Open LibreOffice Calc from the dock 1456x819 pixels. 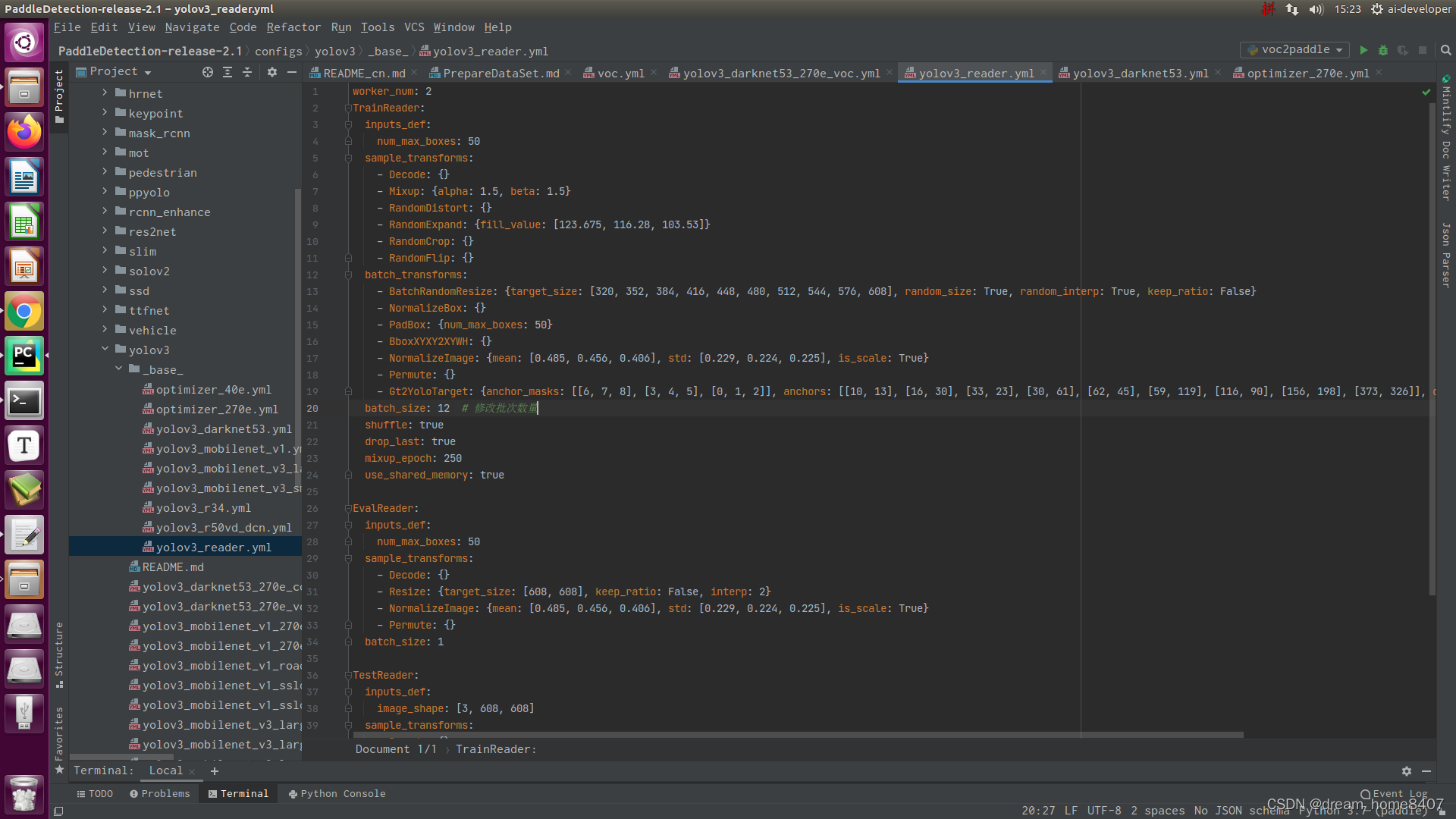[24, 221]
